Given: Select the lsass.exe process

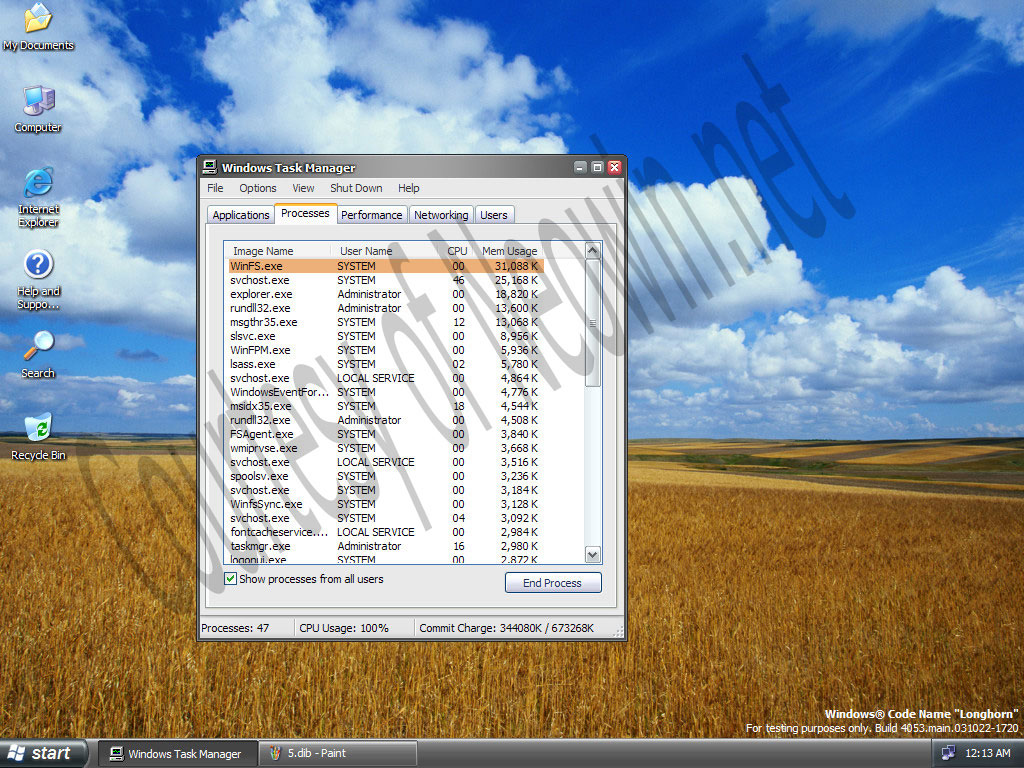Looking at the screenshot, I should (385, 364).
